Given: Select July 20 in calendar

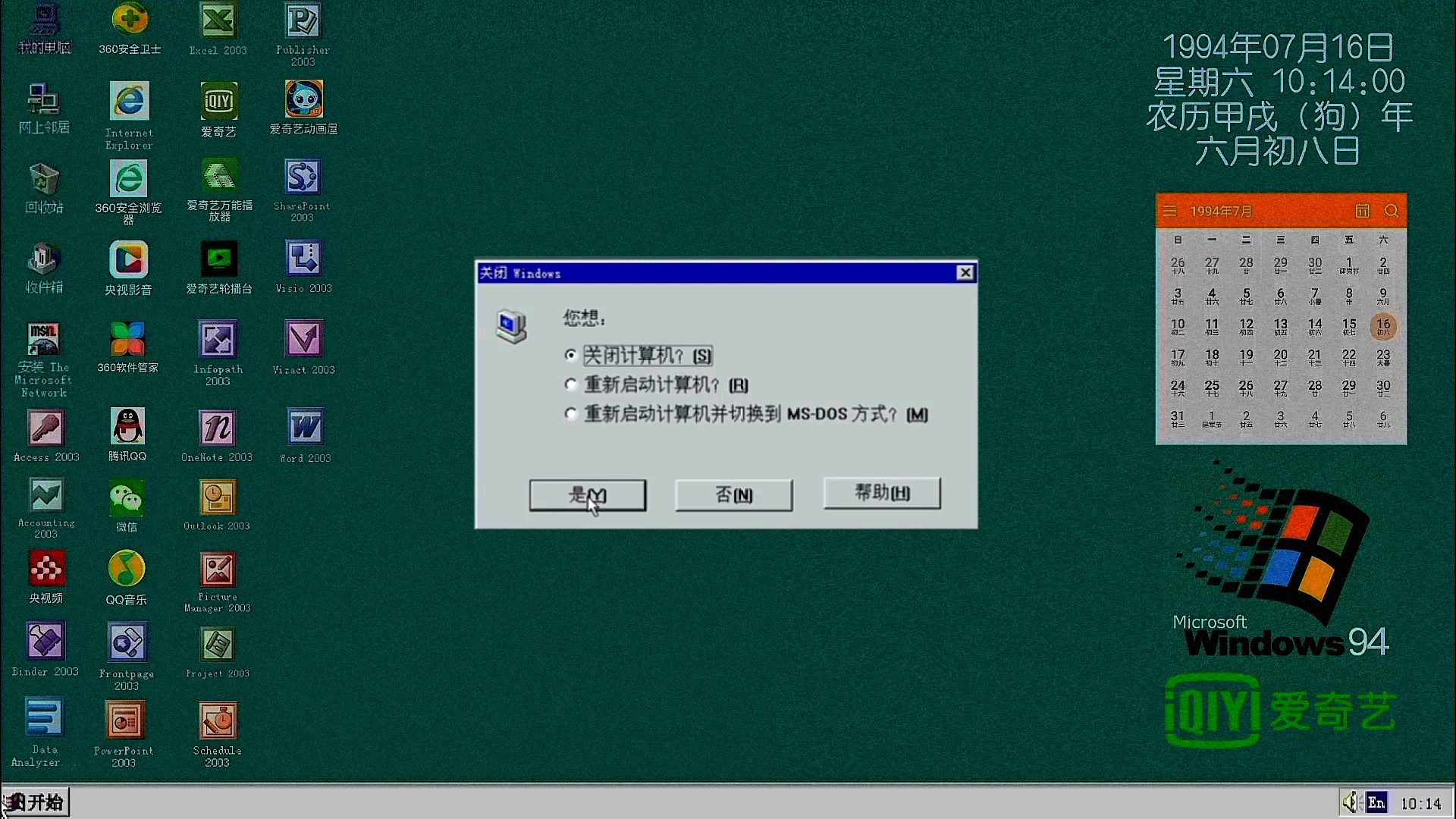Looking at the screenshot, I should pos(1280,357).
